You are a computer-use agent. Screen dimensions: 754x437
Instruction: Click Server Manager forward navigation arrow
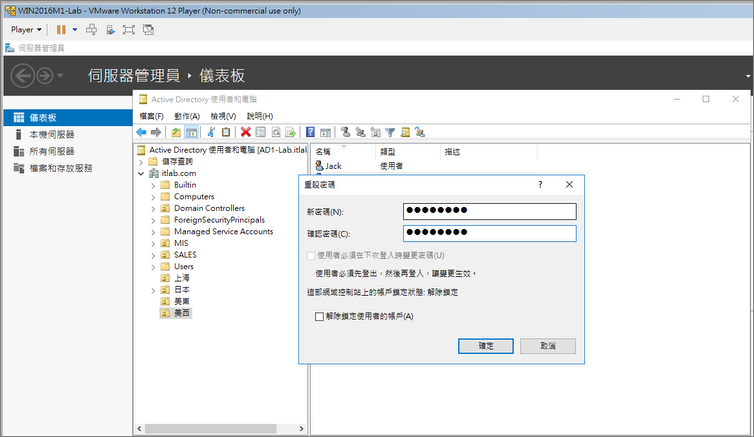click(x=45, y=76)
